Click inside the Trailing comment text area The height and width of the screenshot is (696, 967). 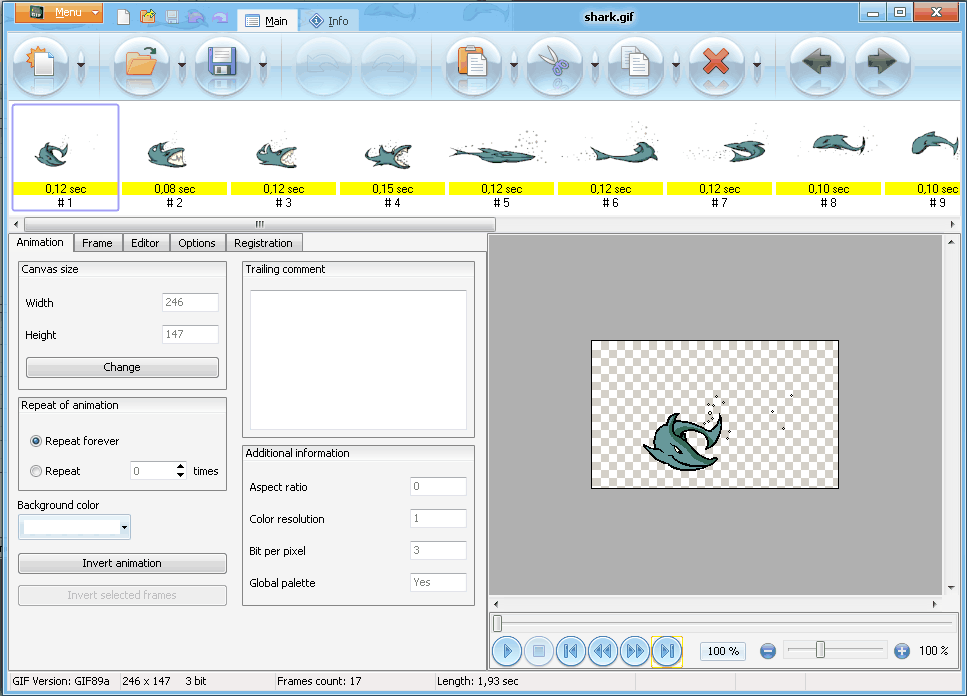[358, 359]
